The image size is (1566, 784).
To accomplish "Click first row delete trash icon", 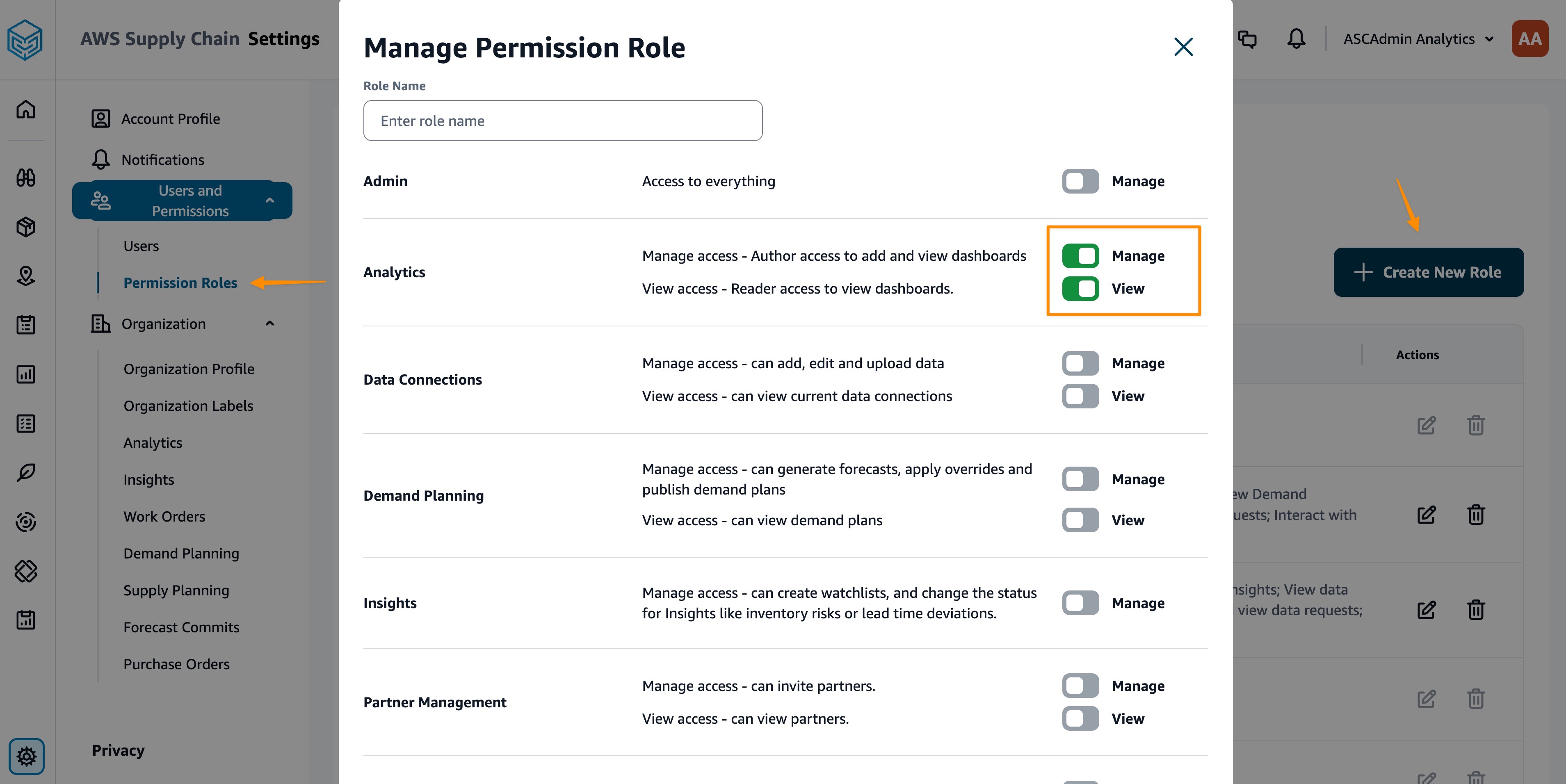I will pyautogui.click(x=1475, y=426).
